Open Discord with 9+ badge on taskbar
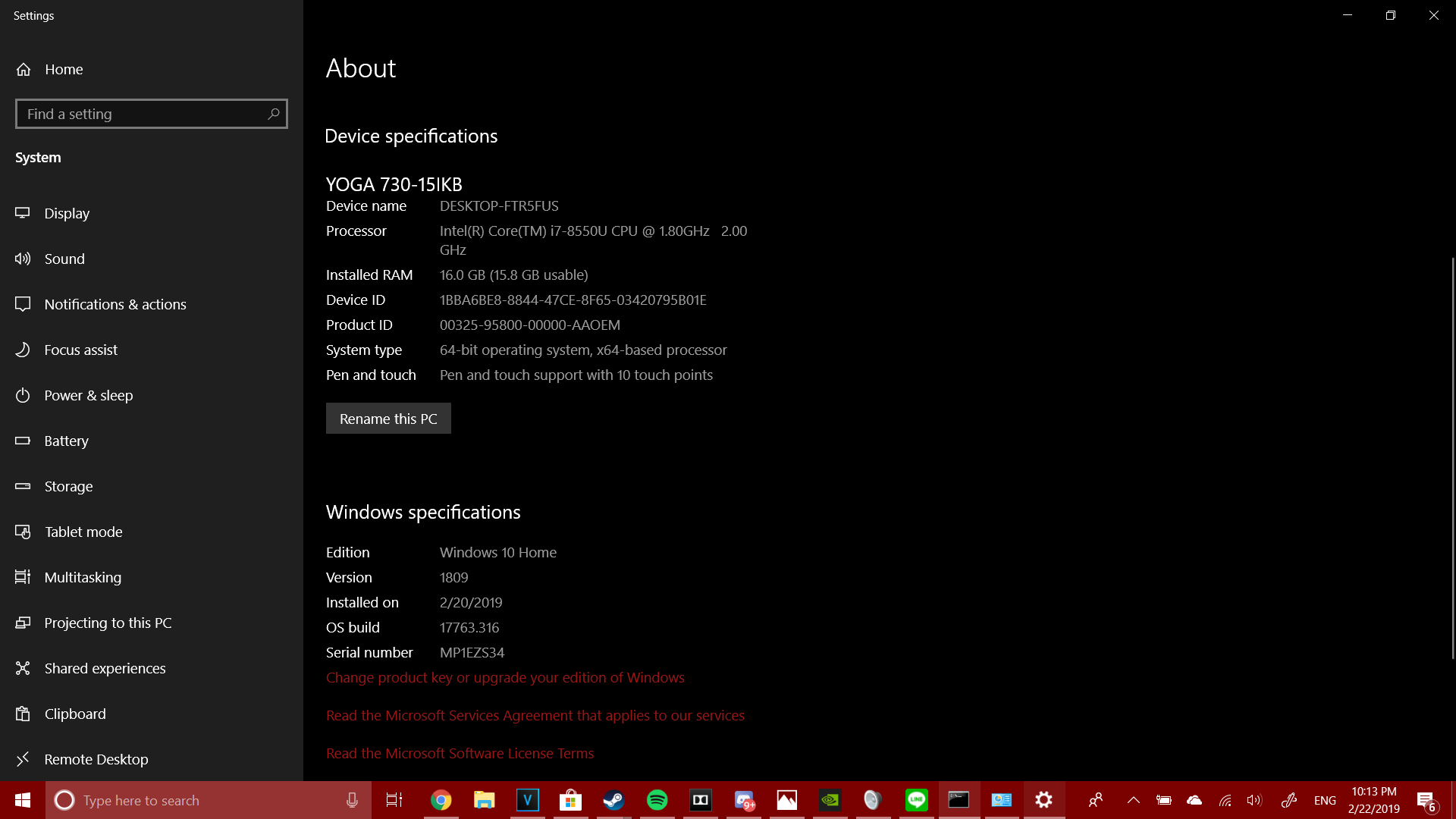The width and height of the screenshot is (1456, 819). point(744,800)
